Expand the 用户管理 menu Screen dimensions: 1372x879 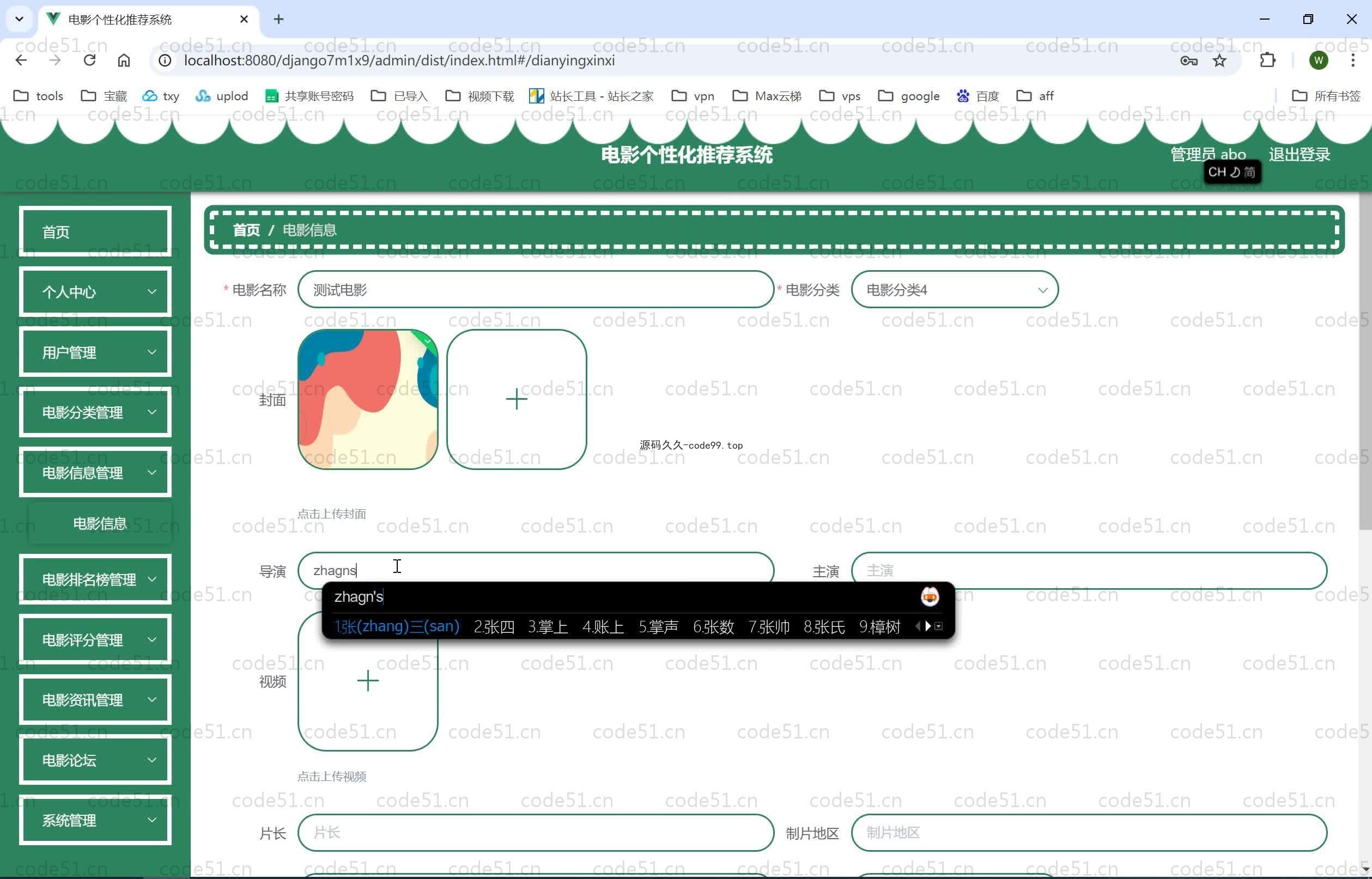coord(95,352)
